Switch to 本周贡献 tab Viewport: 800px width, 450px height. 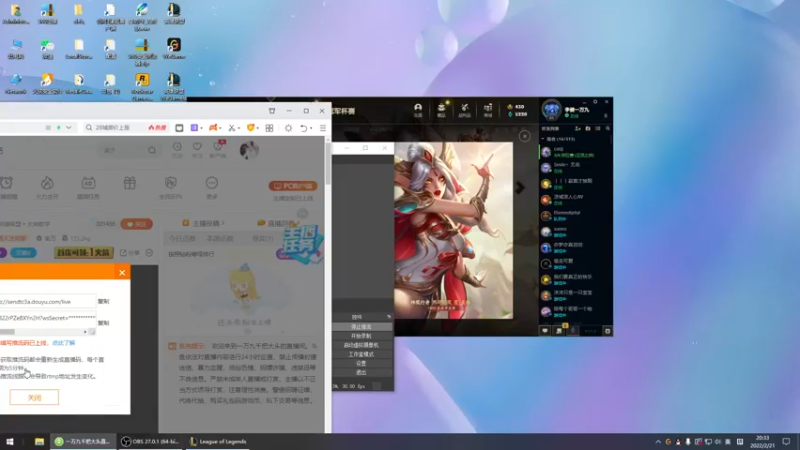(220, 238)
